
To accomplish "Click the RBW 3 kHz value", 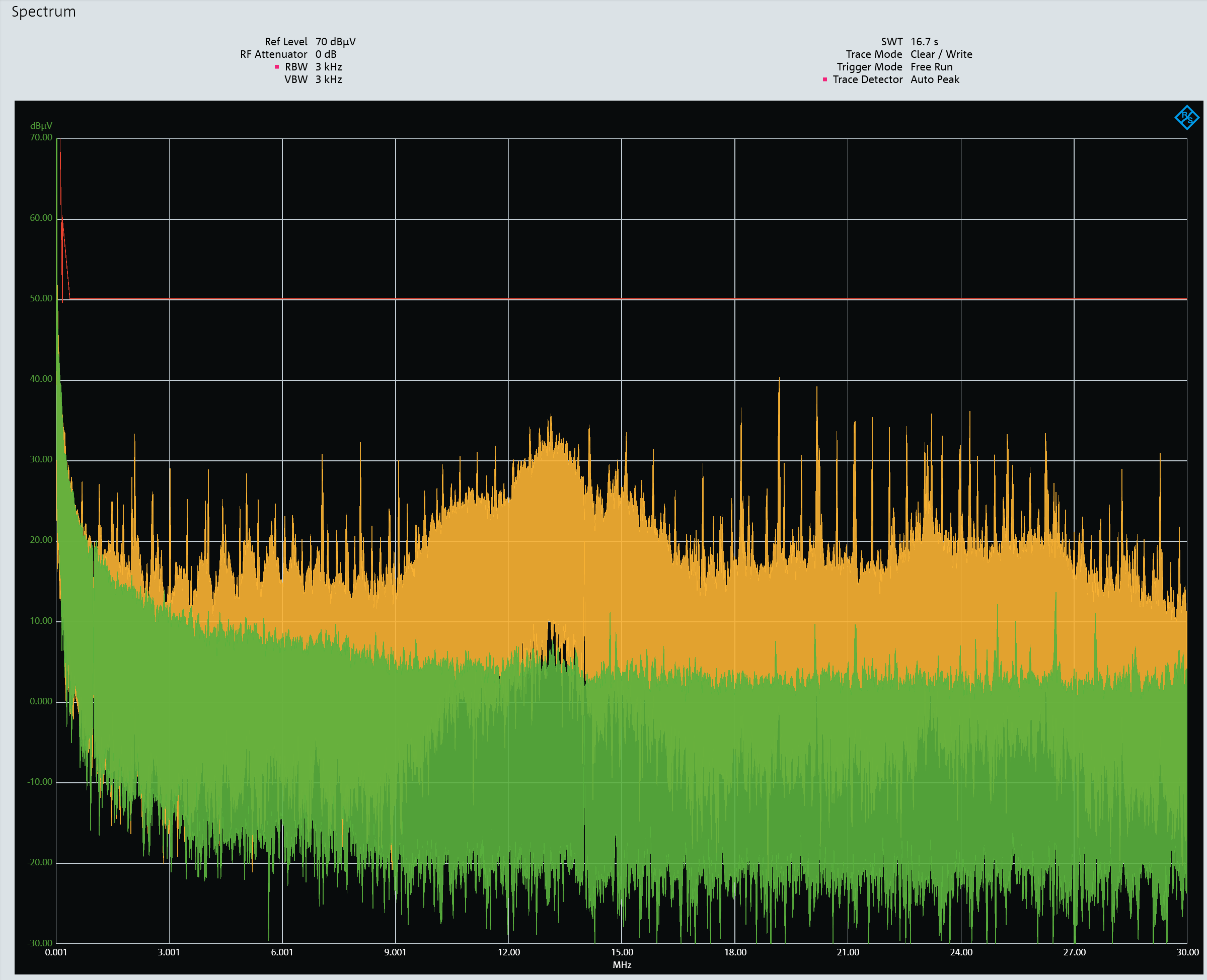I will tap(329, 66).
